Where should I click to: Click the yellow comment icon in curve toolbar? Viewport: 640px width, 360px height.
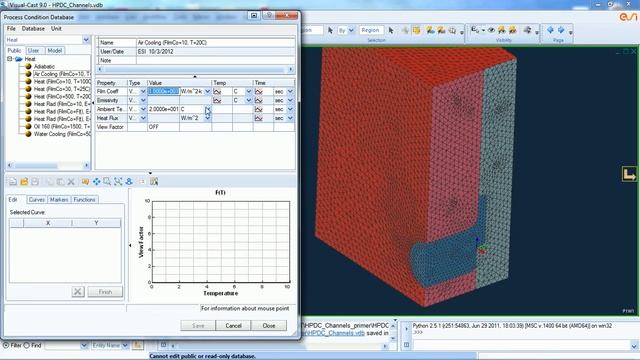[x=85, y=182]
